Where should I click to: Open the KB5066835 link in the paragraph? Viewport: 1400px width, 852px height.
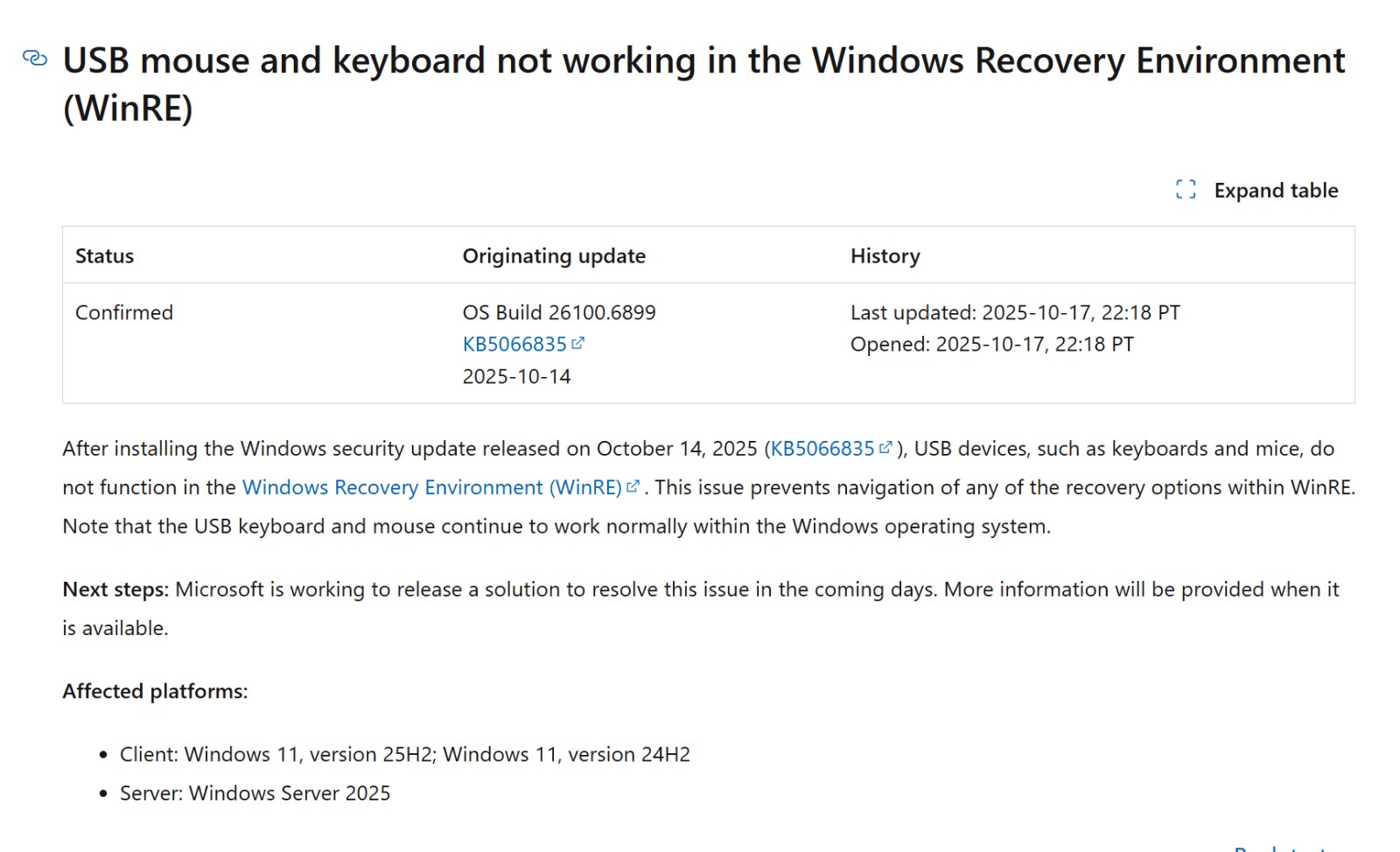coord(822,449)
